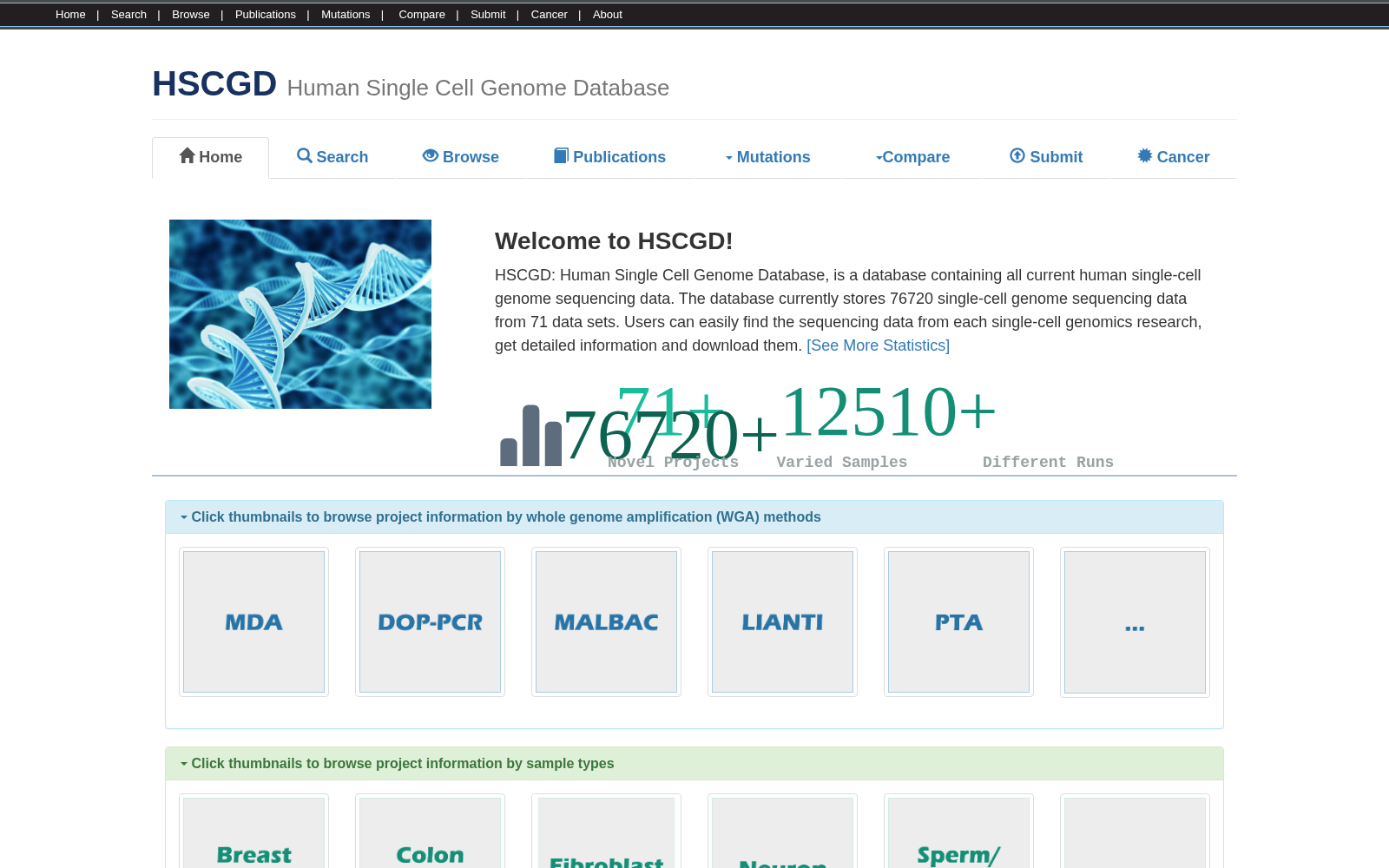The image size is (1389, 868).
Task: Browse Colon sample type projects
Action: tap(430, 832)
